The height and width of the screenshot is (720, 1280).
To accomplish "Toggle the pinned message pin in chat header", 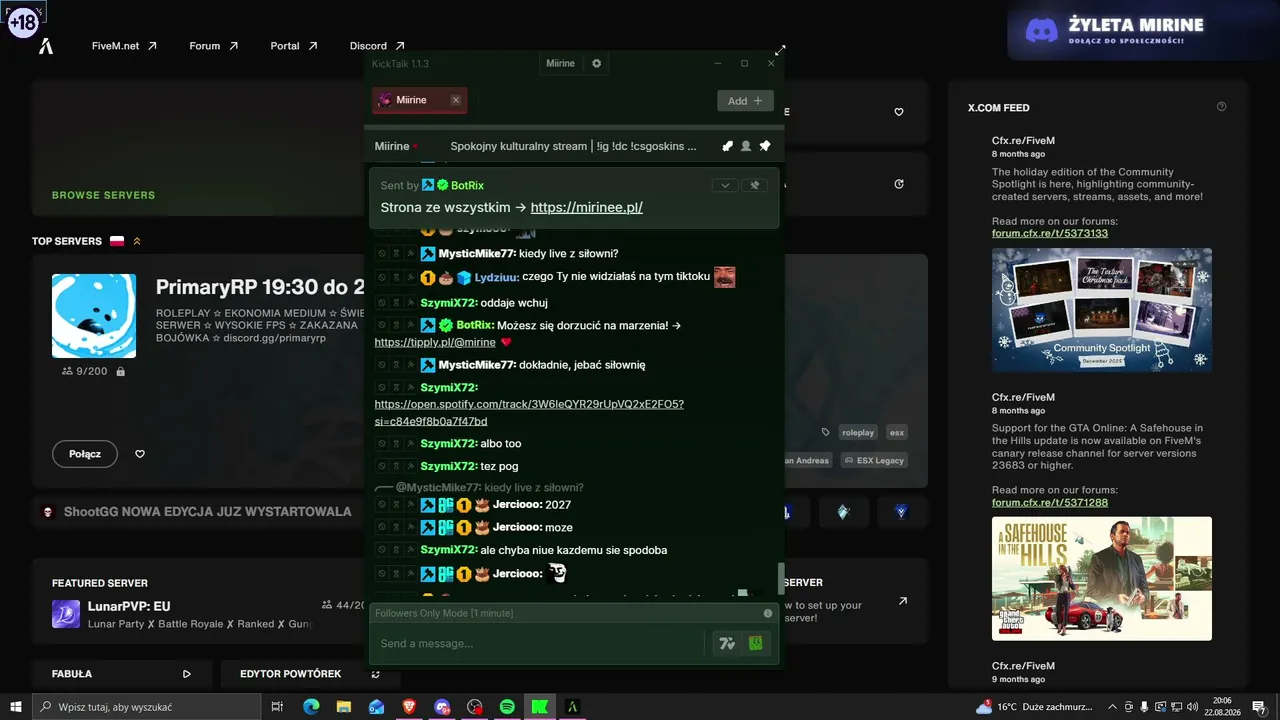I will (x=765, y=146).
